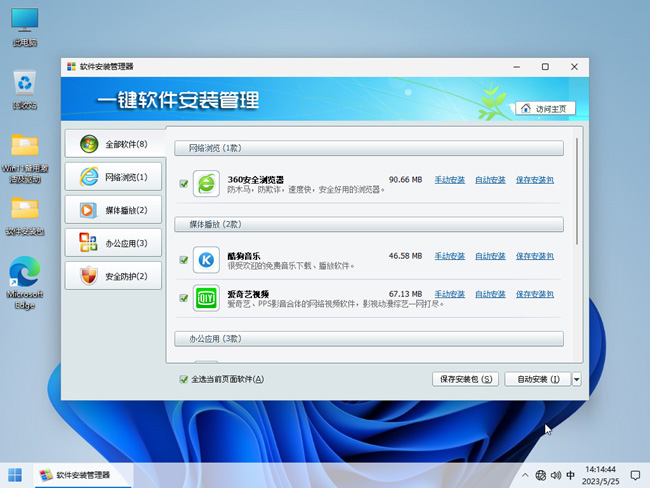
Task: Click 手动安装 link for 酷狗音乐
Action: tap(449, 256)
